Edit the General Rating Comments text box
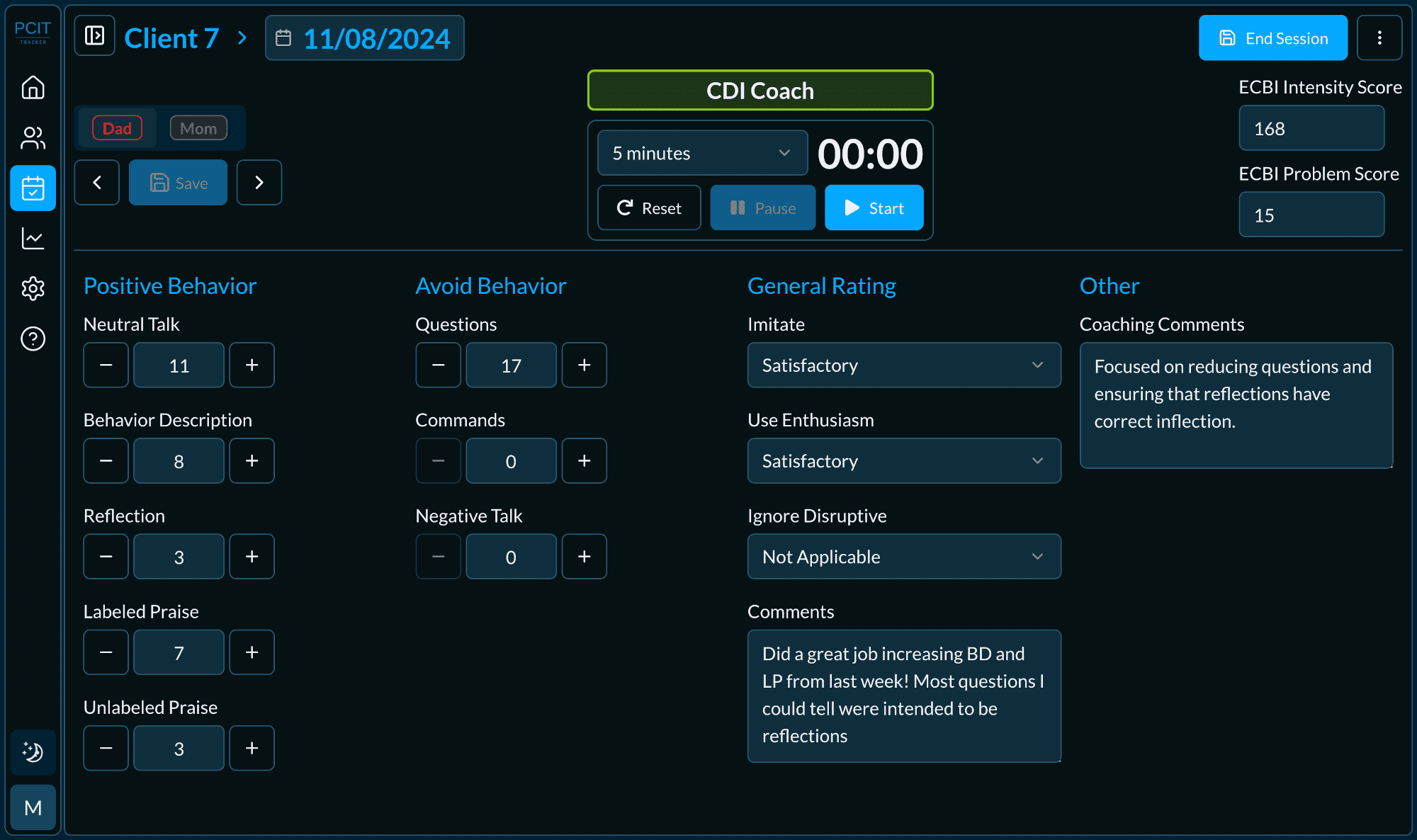The width and height of the screenshot is (1417, 840). tap(904, 696)
